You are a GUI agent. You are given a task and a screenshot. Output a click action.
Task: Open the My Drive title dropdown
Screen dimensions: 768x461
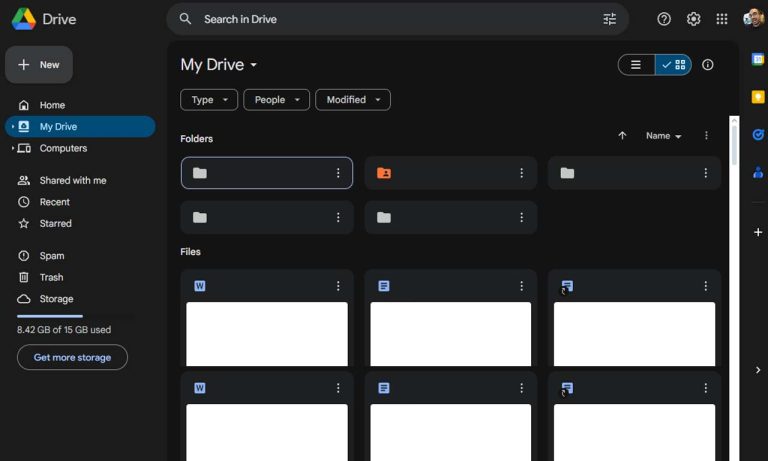(219, 65)
